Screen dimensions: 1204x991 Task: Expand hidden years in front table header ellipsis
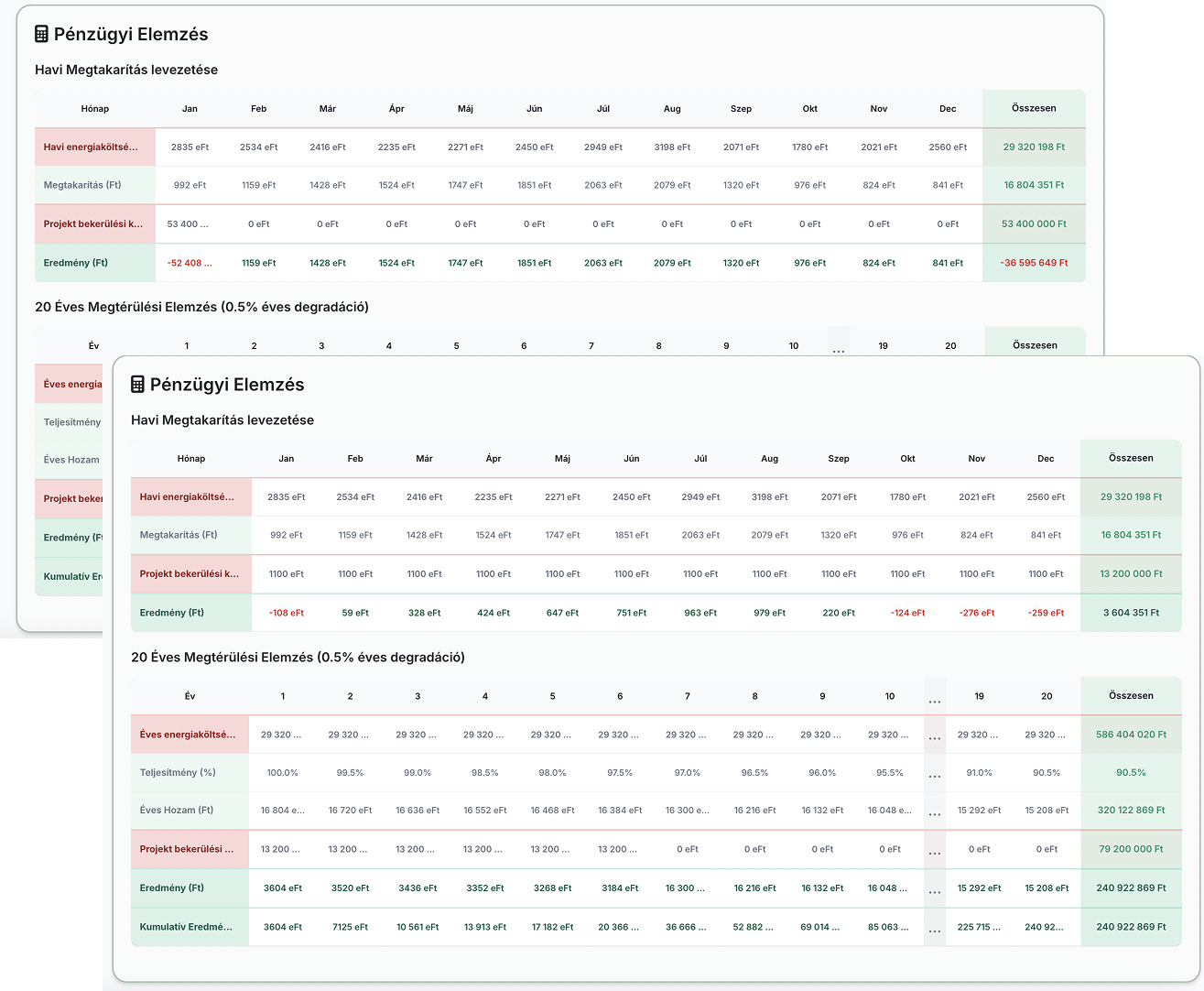[934, 698]
